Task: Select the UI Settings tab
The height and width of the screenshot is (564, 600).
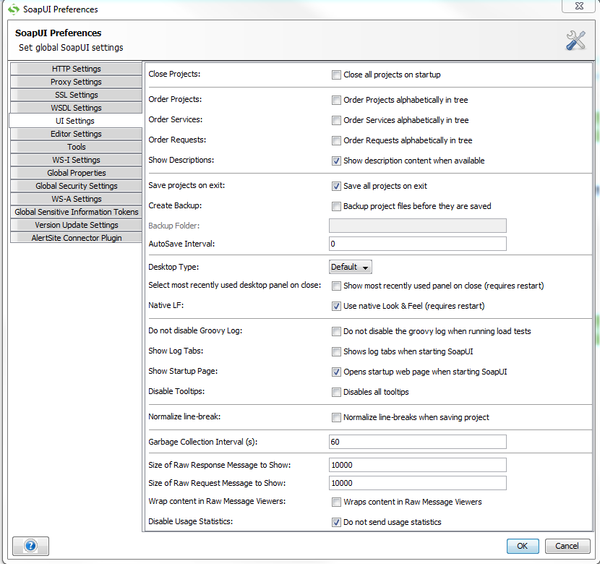Action: pos(76,121)
